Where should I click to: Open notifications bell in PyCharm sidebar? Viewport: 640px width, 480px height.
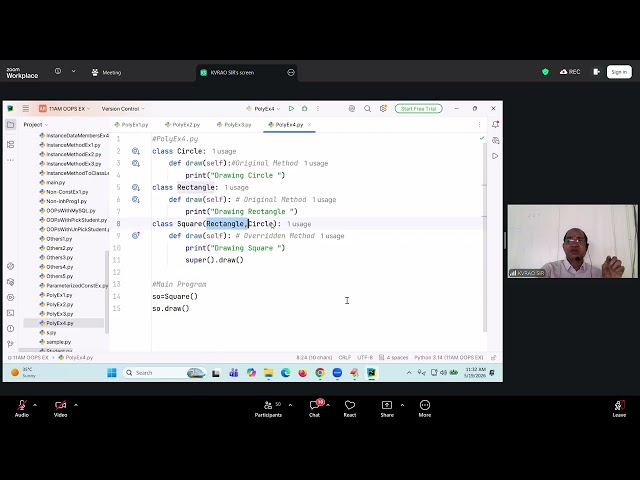pyautogui.click(x=495, y=124)
